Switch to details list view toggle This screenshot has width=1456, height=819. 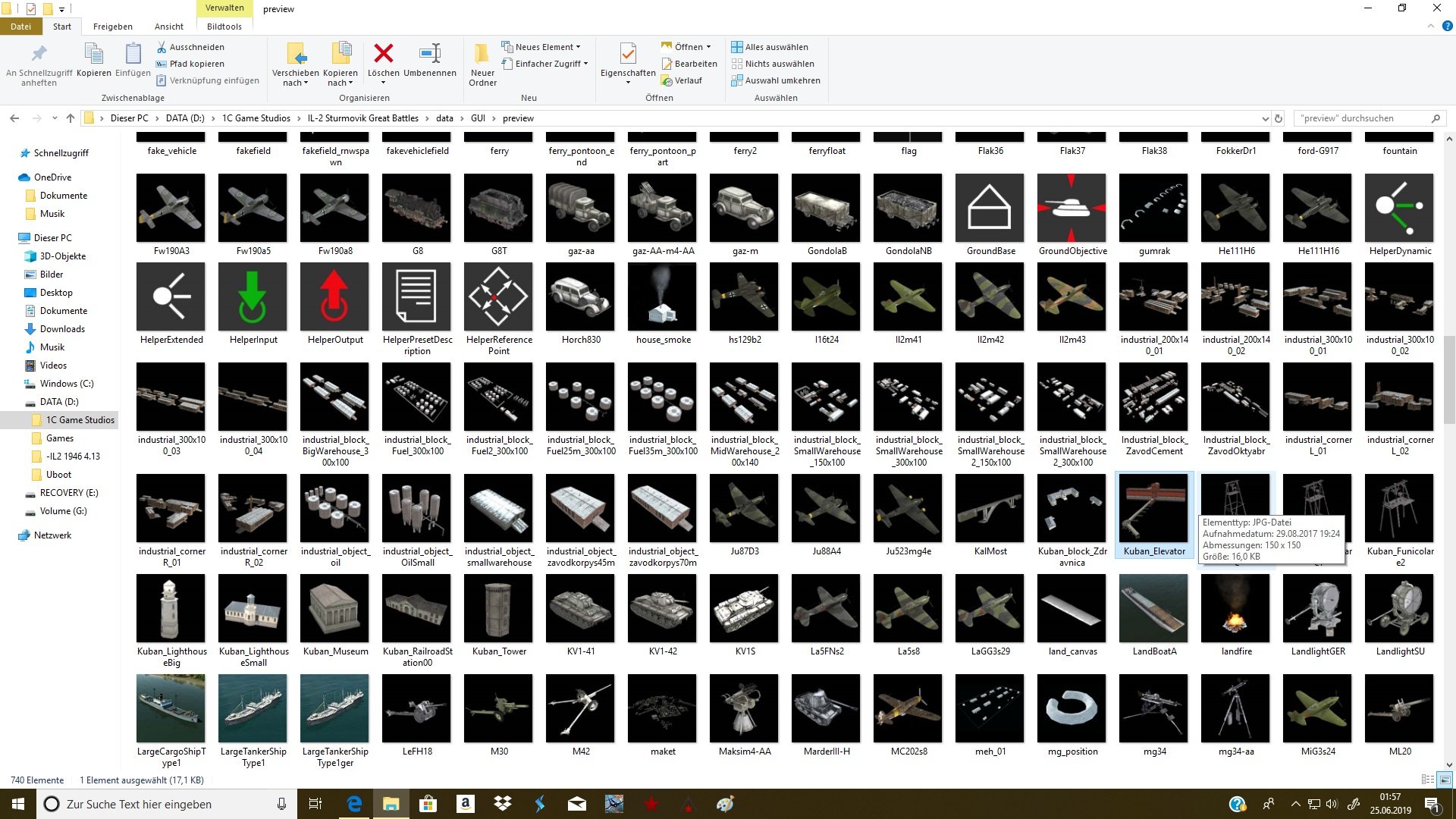1427,780
